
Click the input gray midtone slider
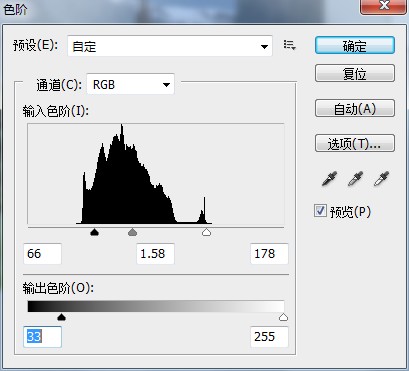[133, 232]
